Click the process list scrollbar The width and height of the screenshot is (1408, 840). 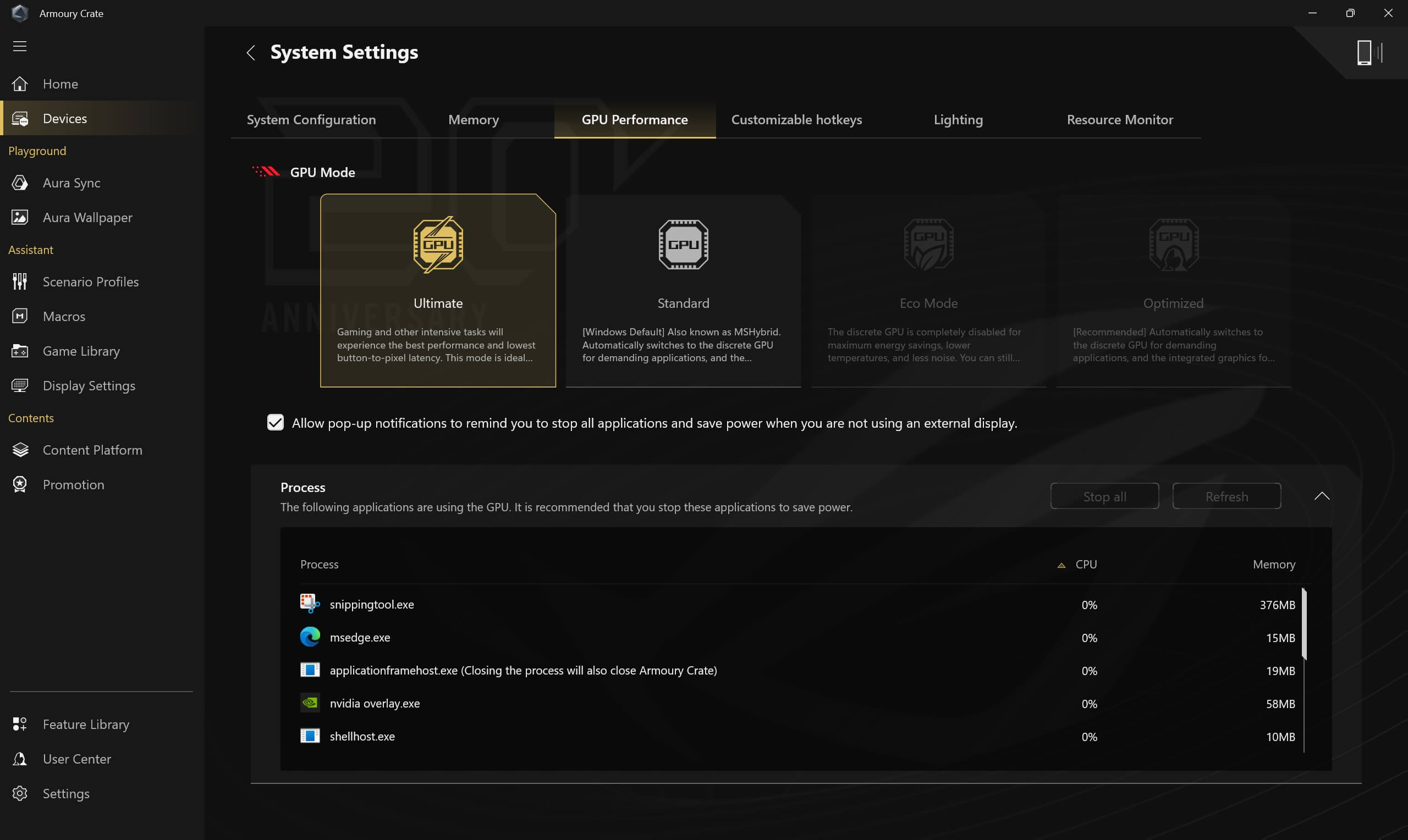(x=1305, y=624)
